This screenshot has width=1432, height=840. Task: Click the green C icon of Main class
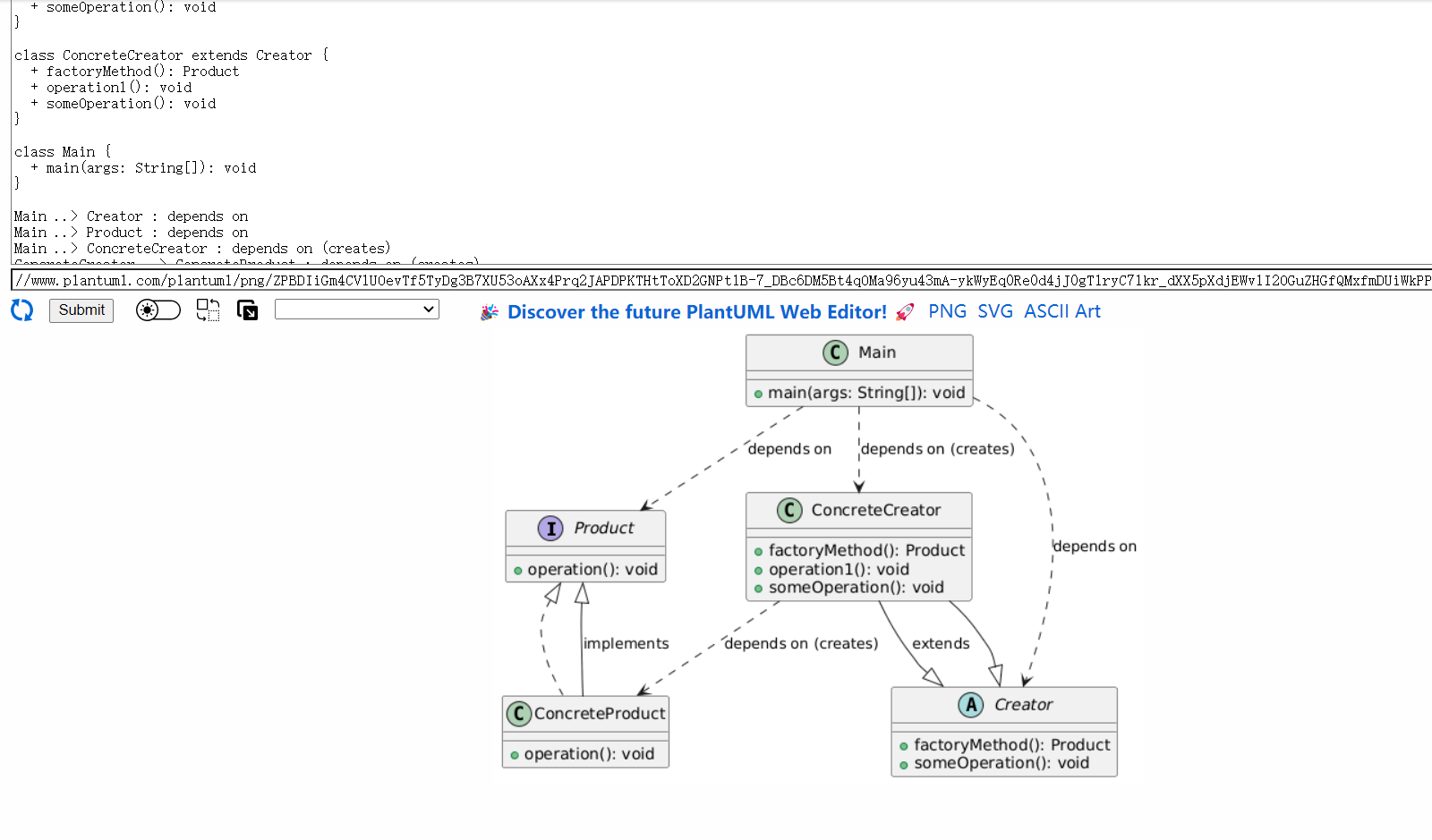pyautogui.click(x=835, y=352)
